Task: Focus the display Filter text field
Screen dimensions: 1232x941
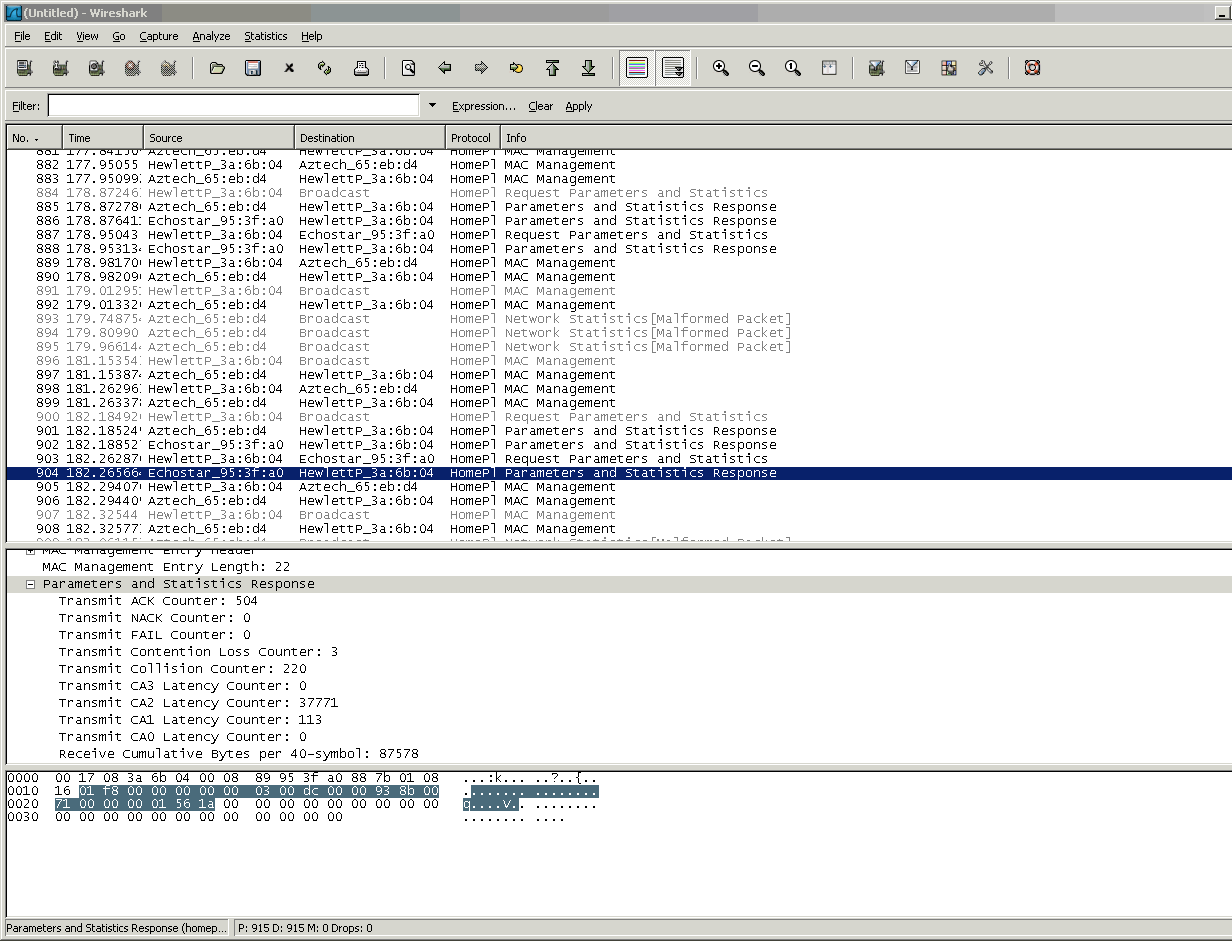Action: coord(233,105)
